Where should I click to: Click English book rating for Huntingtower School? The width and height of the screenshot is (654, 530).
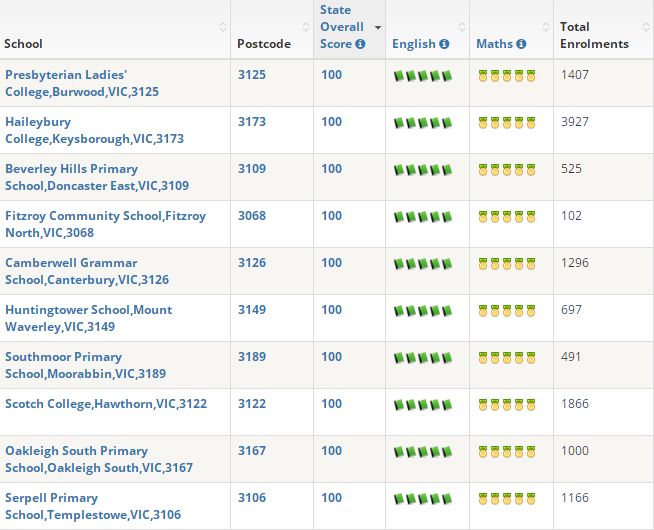click(x=423, y=311)
